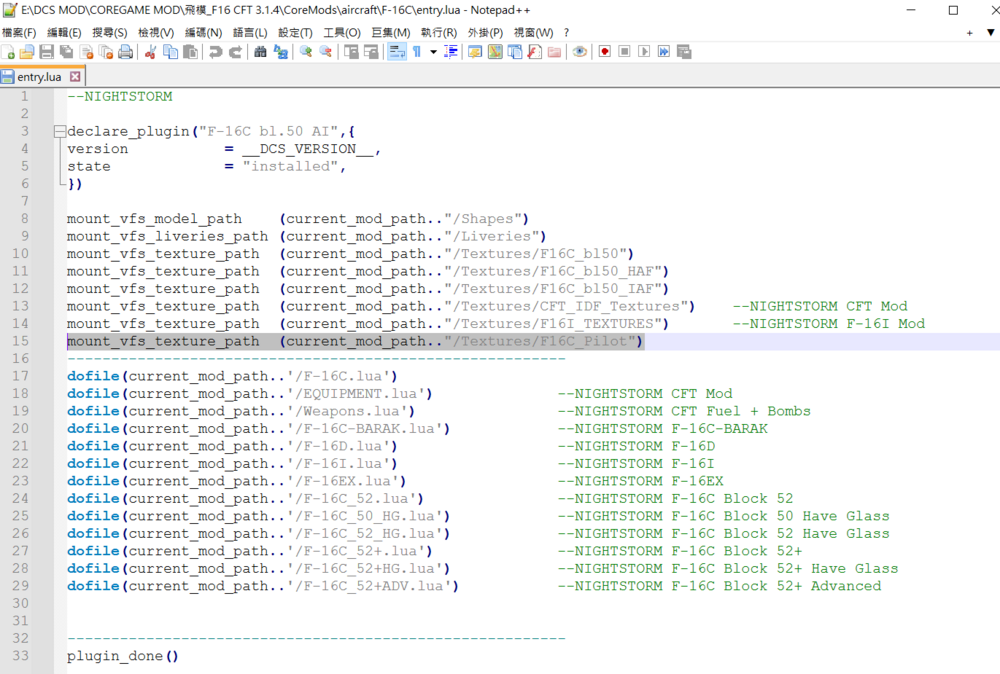Toggle file monitoring eye icon
This screenshot has width=1000, height=674.
click(x=580, y=52)
